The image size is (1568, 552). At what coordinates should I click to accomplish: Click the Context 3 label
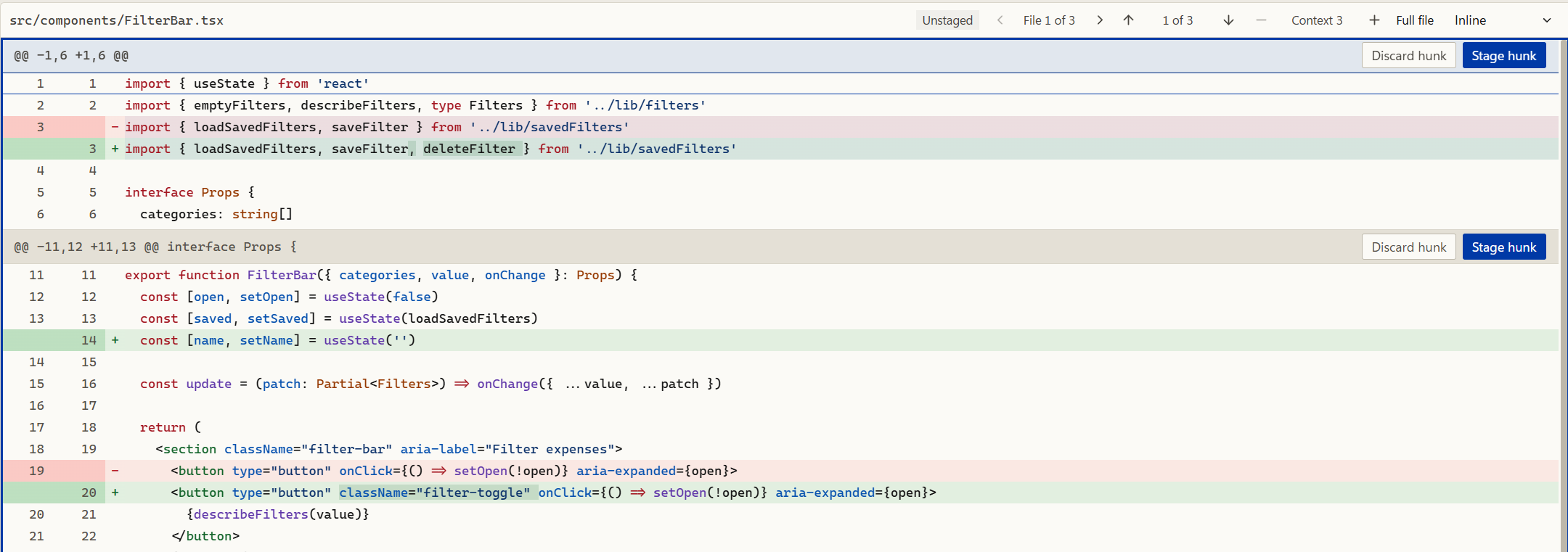(1317, 20)
